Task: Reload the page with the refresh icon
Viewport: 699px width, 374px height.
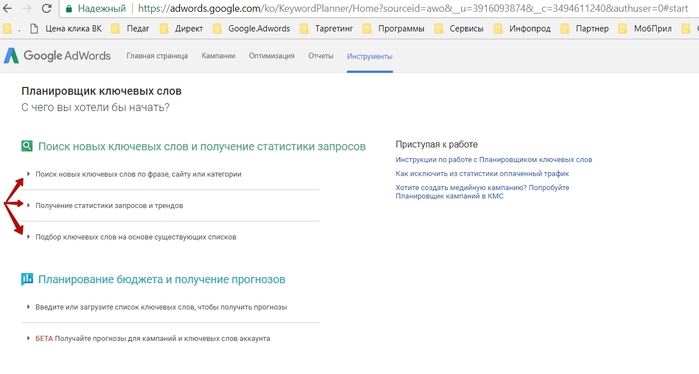Action: pyautogui.click(x=46, y=8)
